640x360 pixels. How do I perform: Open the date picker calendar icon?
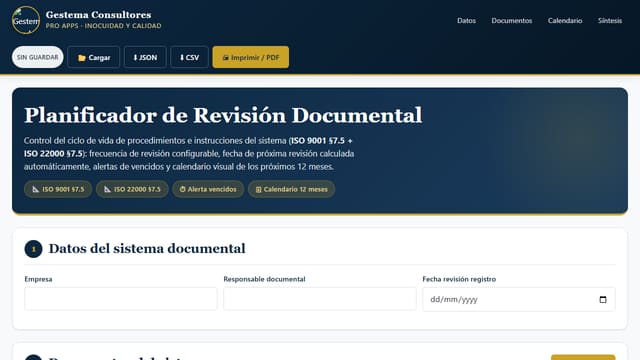603,300
